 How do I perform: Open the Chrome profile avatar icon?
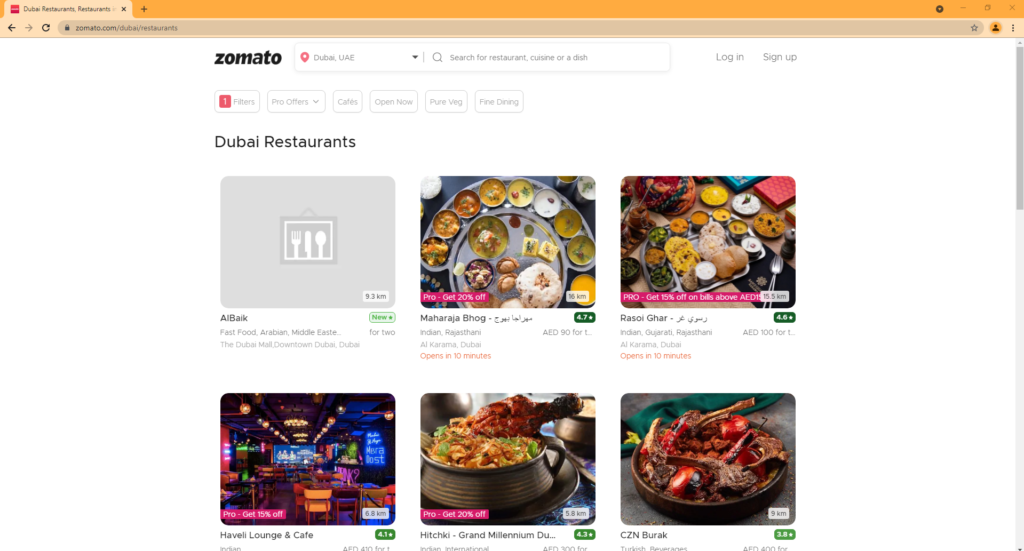click(x=995, y=28)
